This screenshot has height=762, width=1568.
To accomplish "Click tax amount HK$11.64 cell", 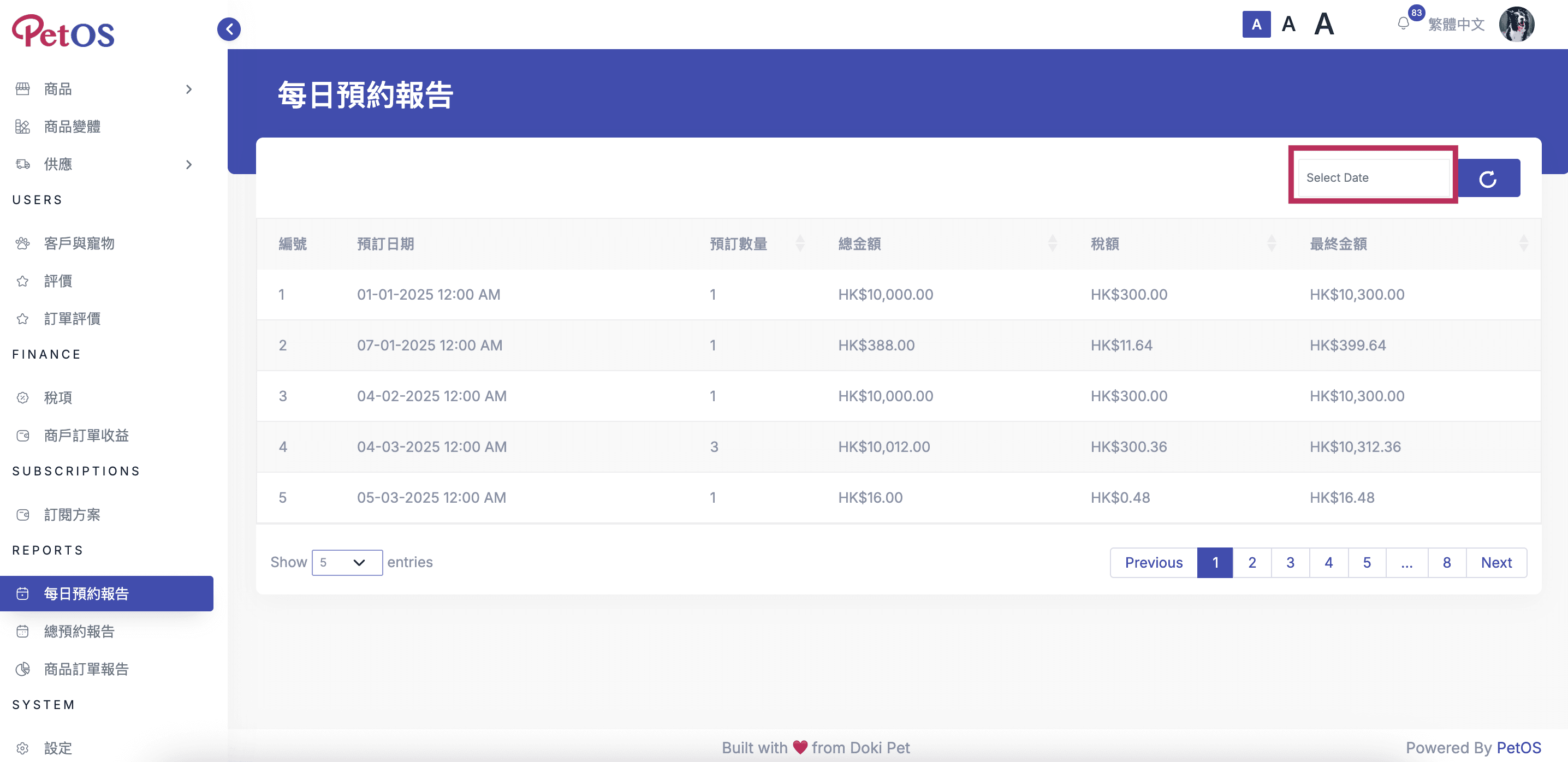I will 1121,345.
